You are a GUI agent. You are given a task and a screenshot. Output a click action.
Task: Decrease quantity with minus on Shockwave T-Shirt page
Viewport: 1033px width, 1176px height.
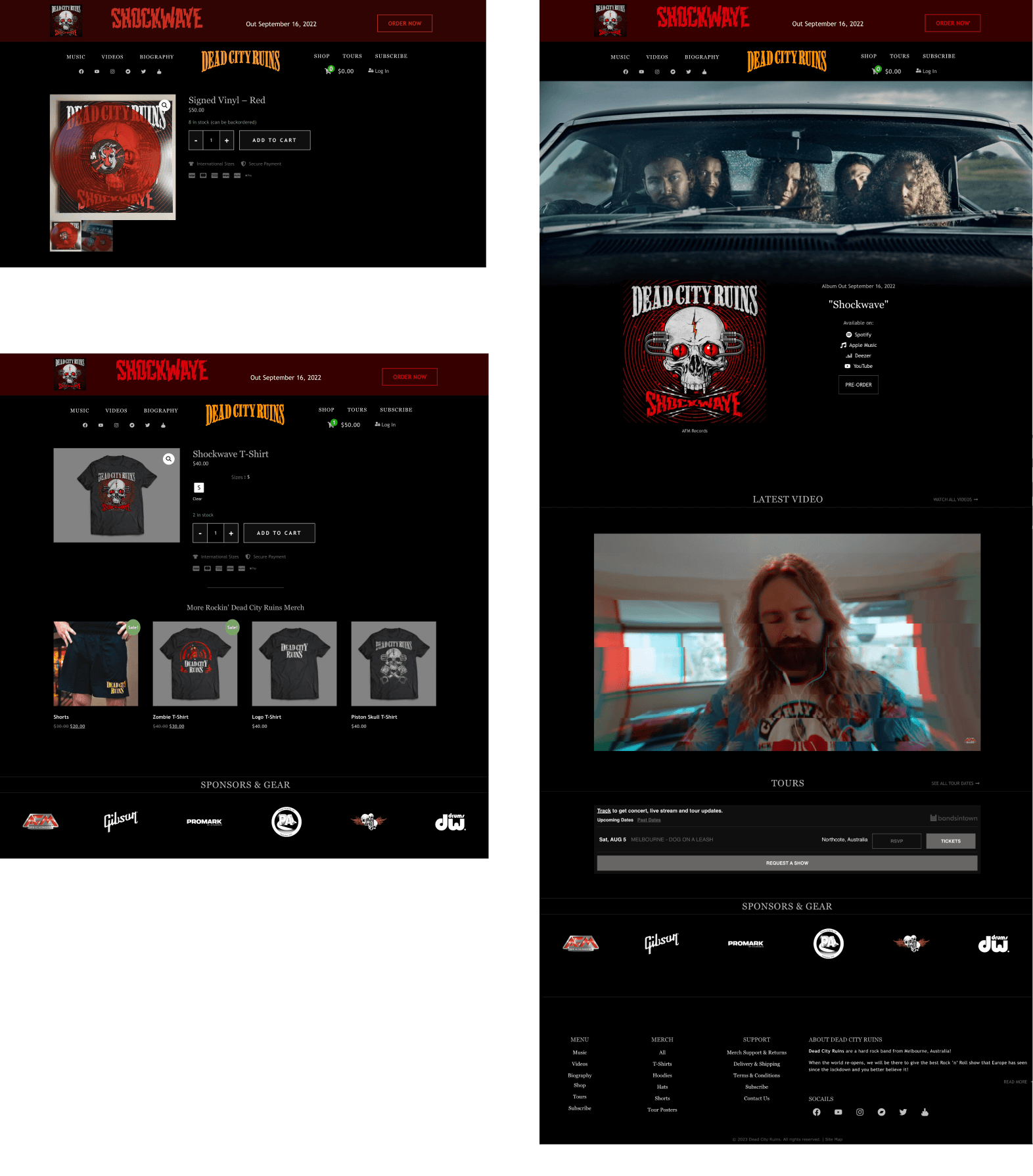coord(200,533)
